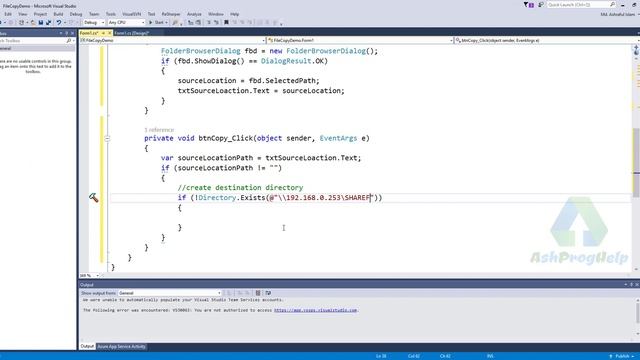Open the Project menu
This screenshot has height=360, width=640.
click(40, 14)
